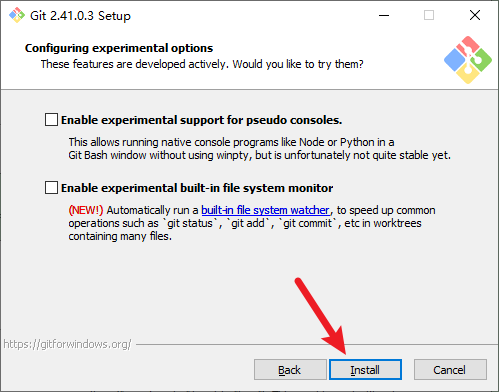The height and width of the screenshot is (392, 499).
Task: Click the 'Enable experimental support for pseudo consoles' label
Action: click(x=202, y=120)
